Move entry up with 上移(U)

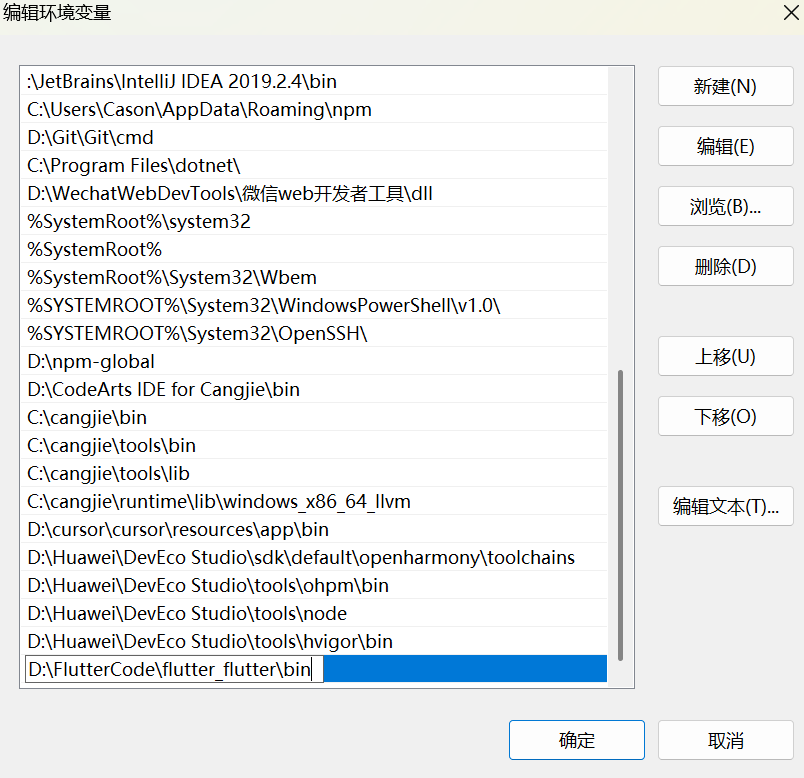tap(726, 356)
